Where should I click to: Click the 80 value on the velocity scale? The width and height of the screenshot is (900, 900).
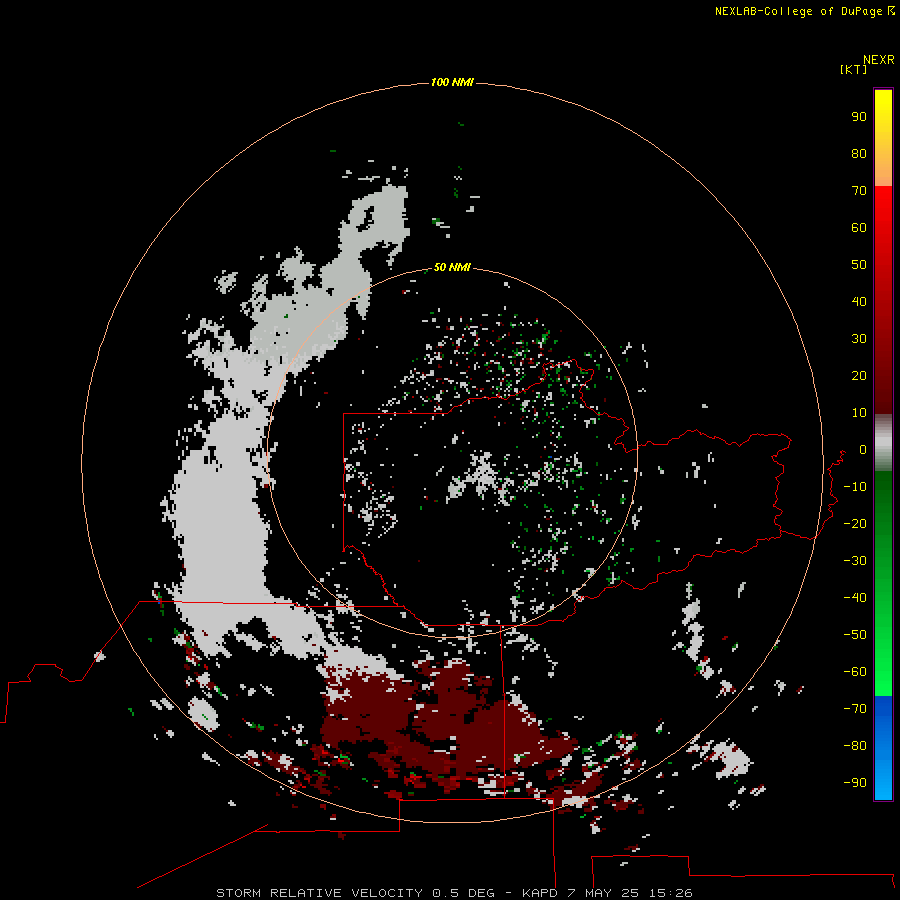859,153
